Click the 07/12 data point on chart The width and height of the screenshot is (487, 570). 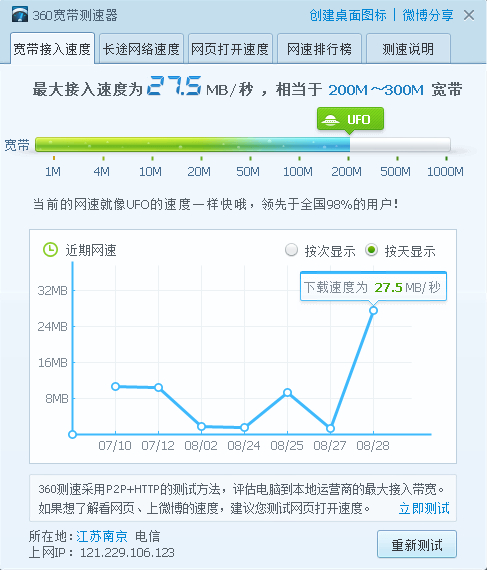coord(158,388)
